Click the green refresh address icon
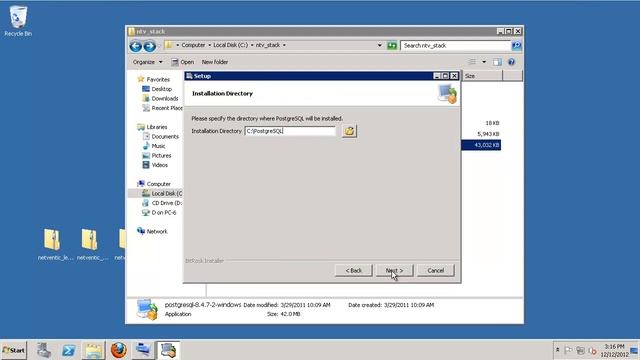The image size is (640, 360). tap(392, 45)
